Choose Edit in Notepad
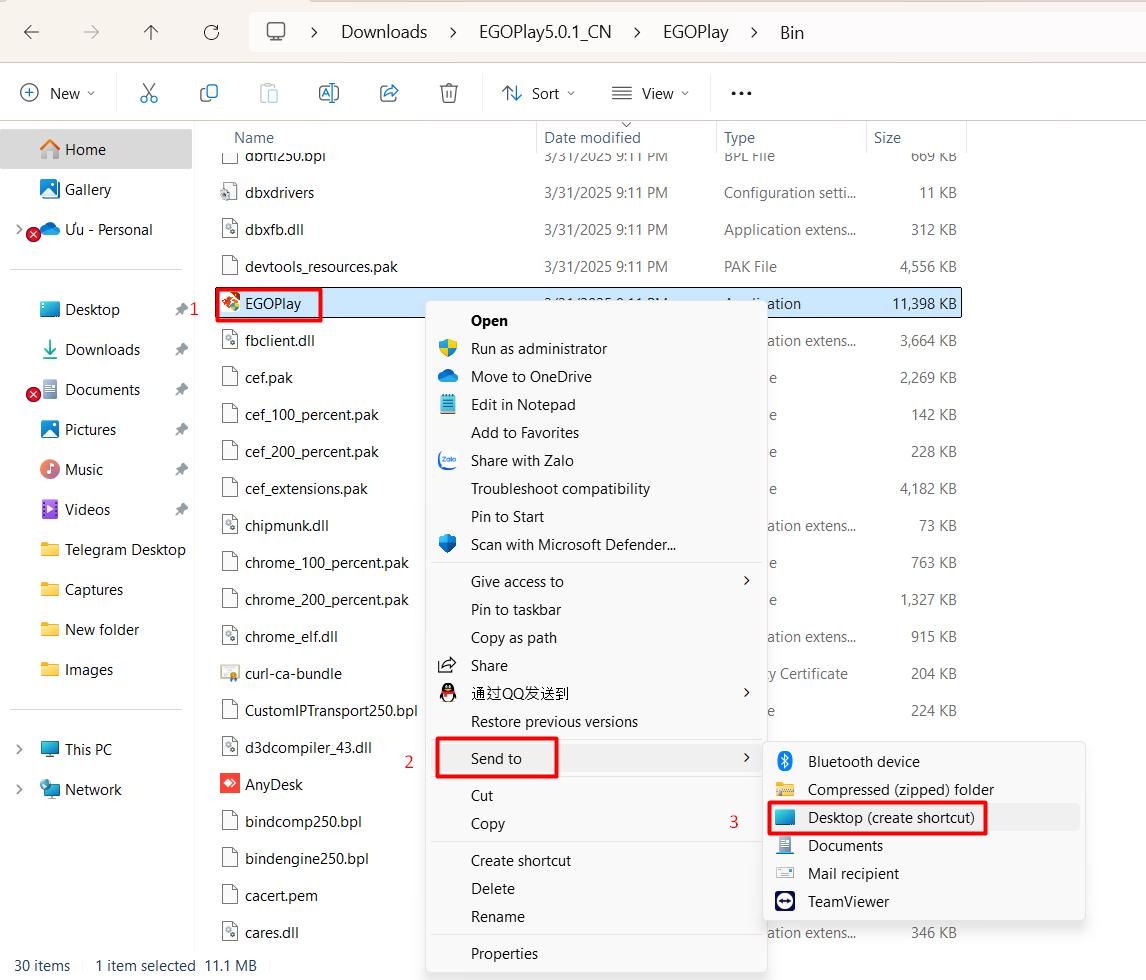 pyautogui.click(x=596, y=405)
